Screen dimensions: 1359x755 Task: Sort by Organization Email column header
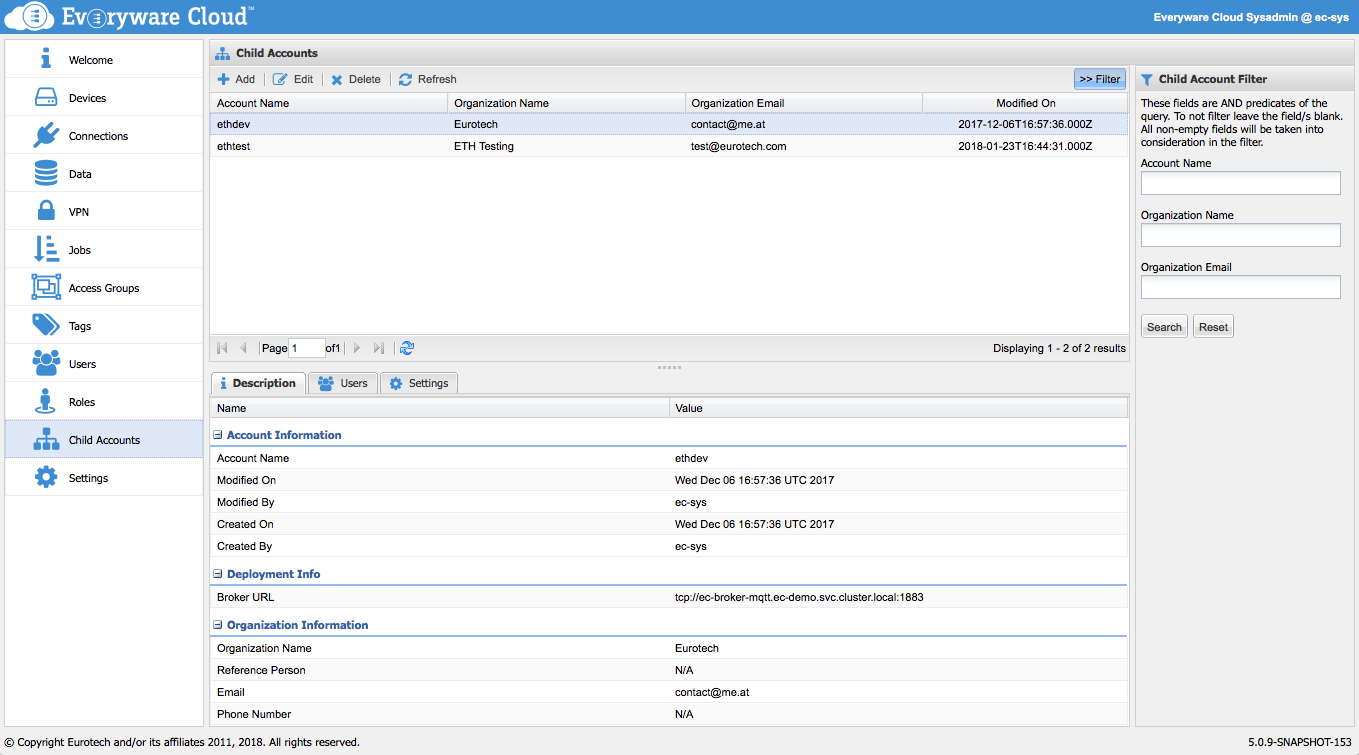pos(803,103)
